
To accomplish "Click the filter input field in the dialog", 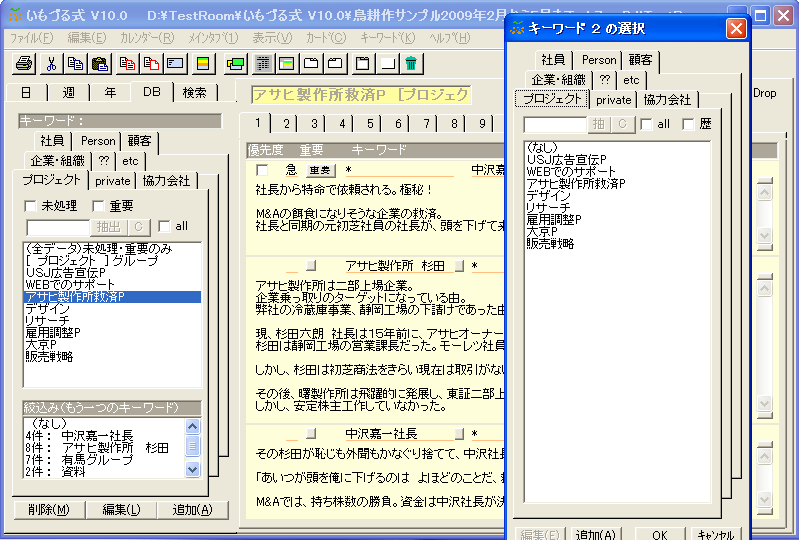I will [x=555, y=124].
